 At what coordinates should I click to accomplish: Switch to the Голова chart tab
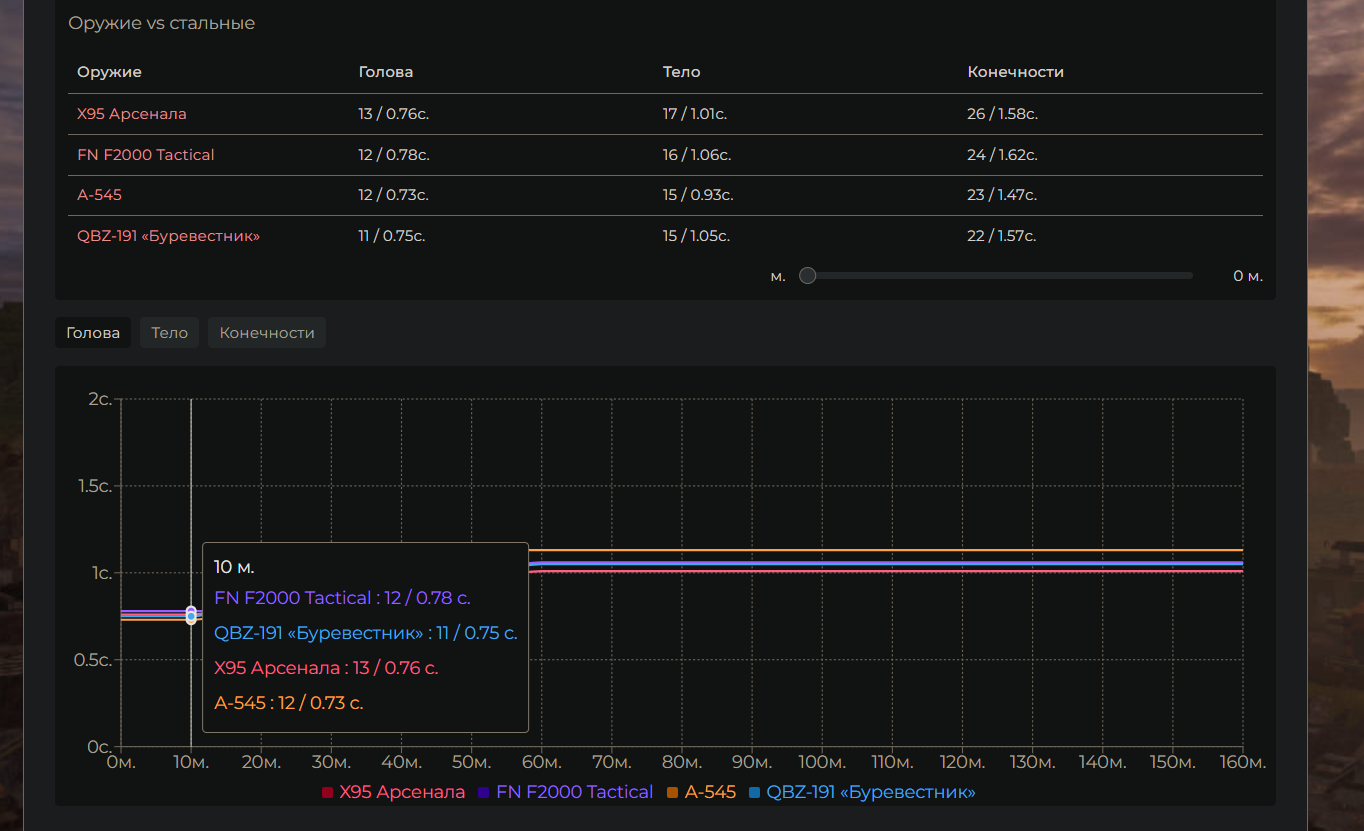[x=93, y=333]
